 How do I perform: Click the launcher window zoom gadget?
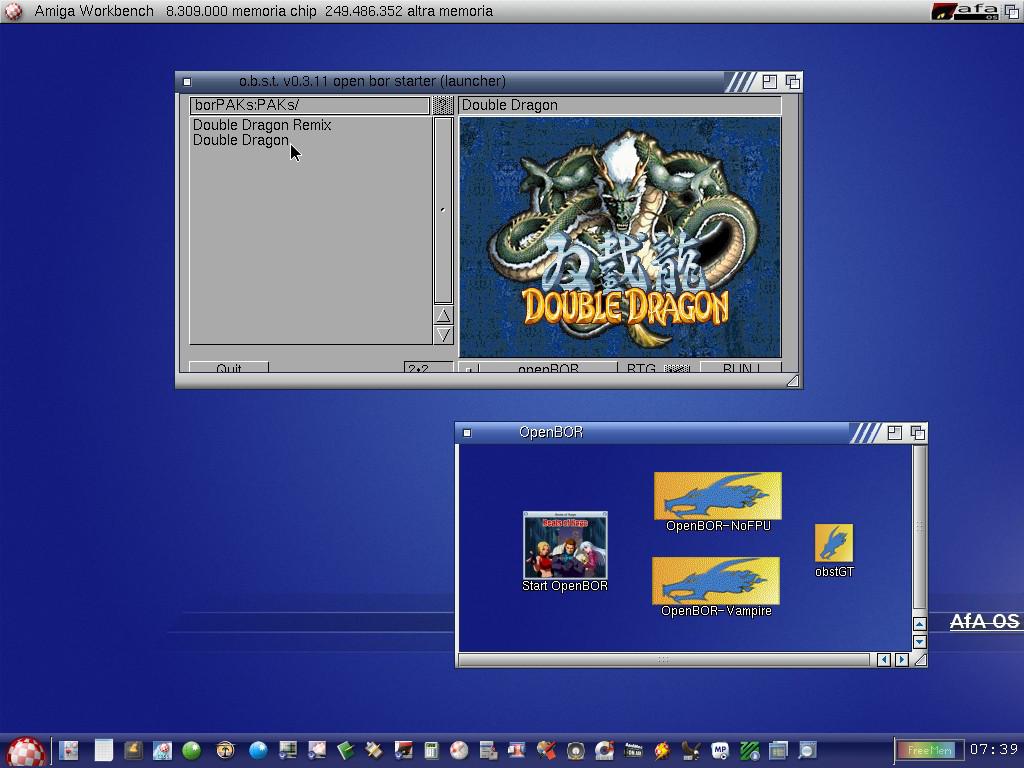(769, 82)
